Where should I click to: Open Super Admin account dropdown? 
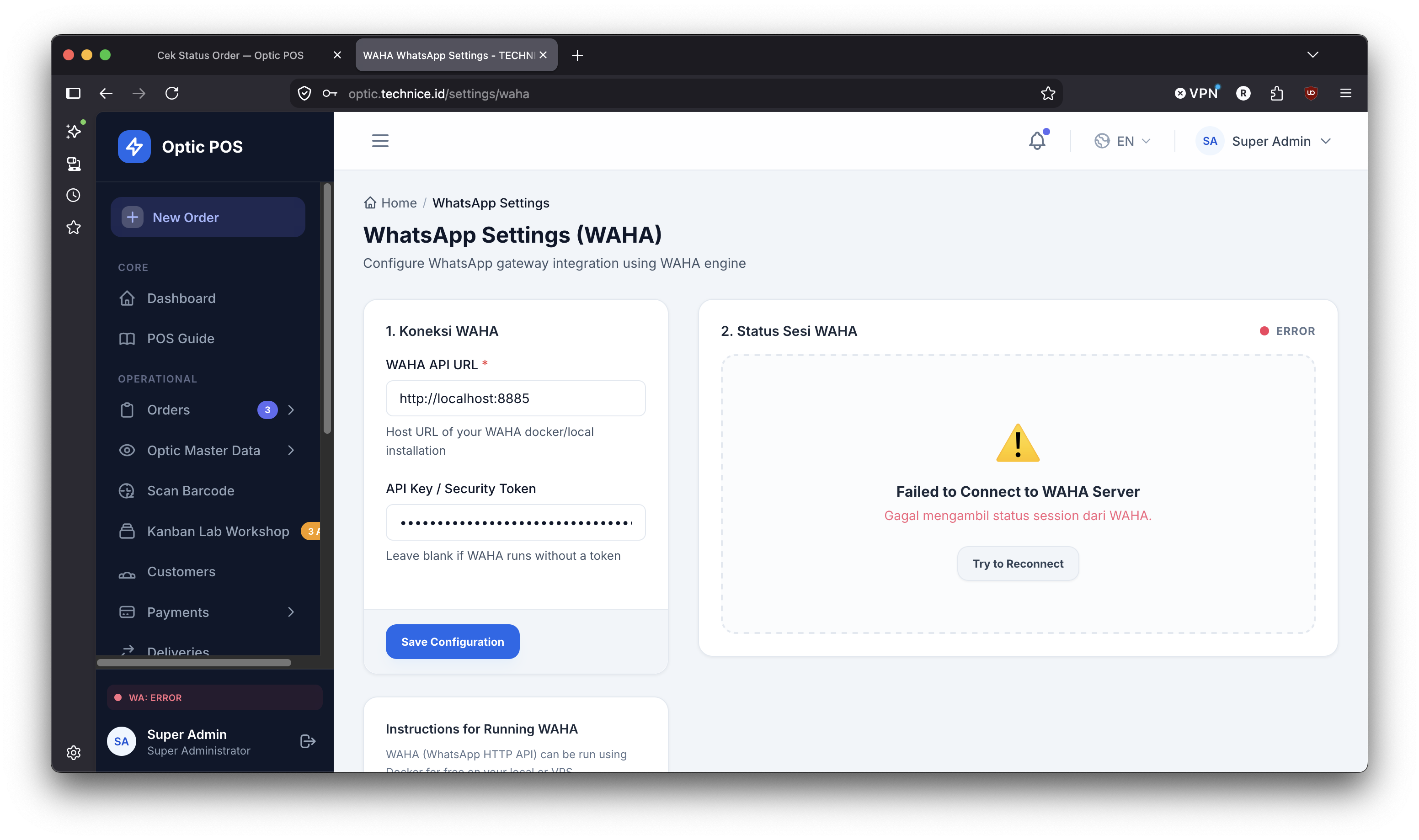click(1264, 141)
